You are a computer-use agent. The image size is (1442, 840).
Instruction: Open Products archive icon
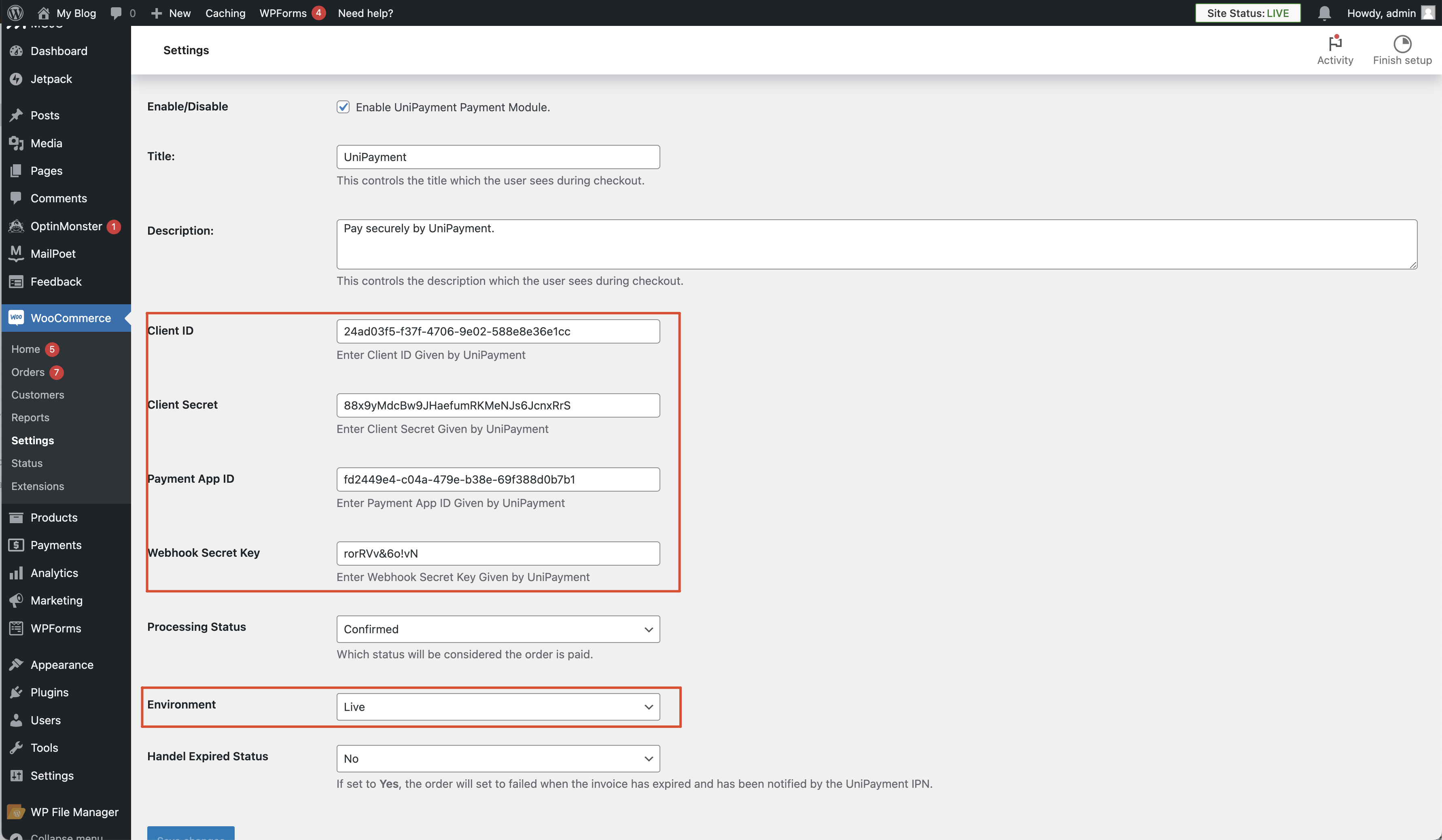pos(16,517)
